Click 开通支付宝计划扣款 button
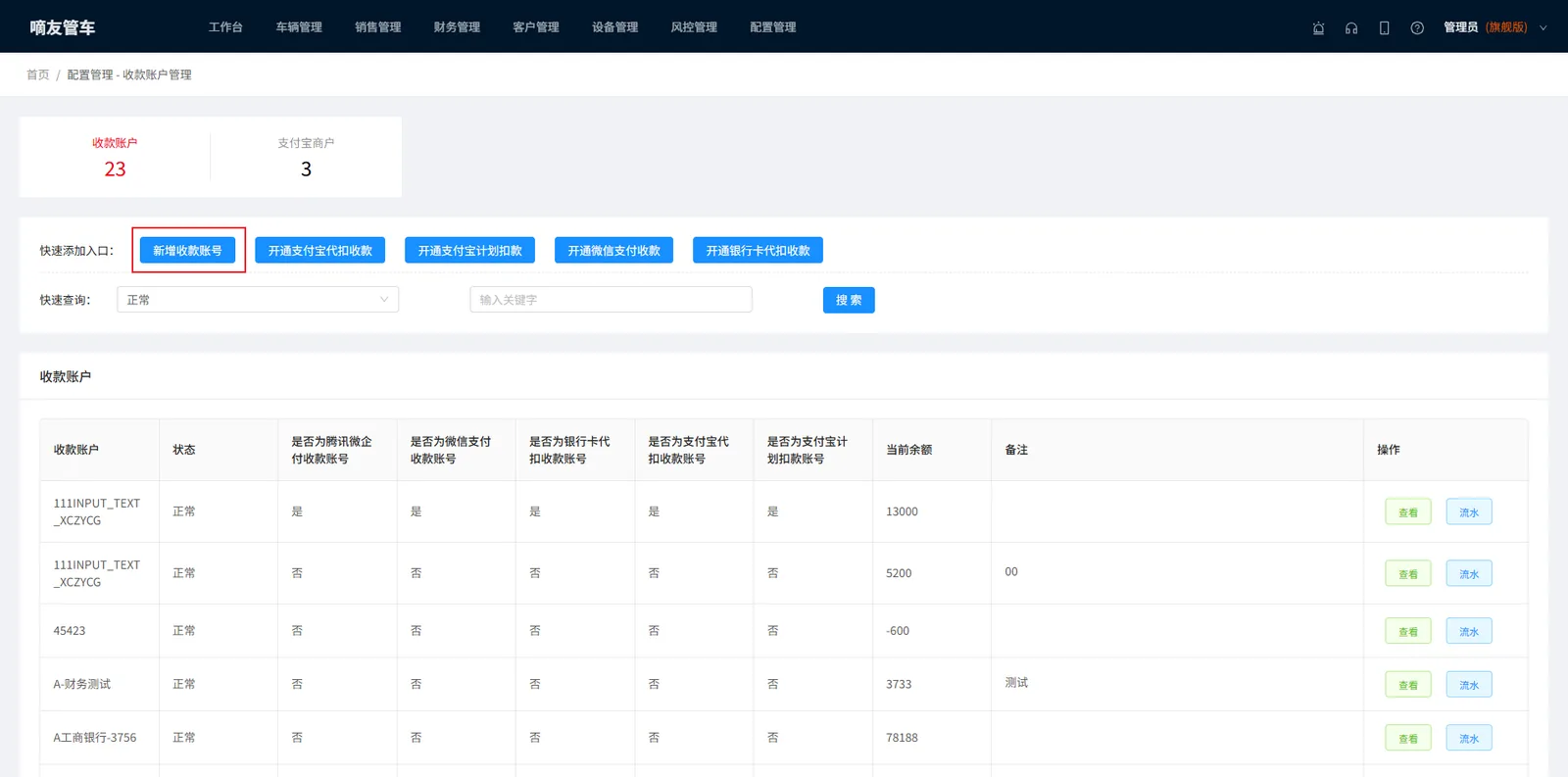The height and width of the screenshot is (777, 1568). pyautogui.click(x=469, y=251)
